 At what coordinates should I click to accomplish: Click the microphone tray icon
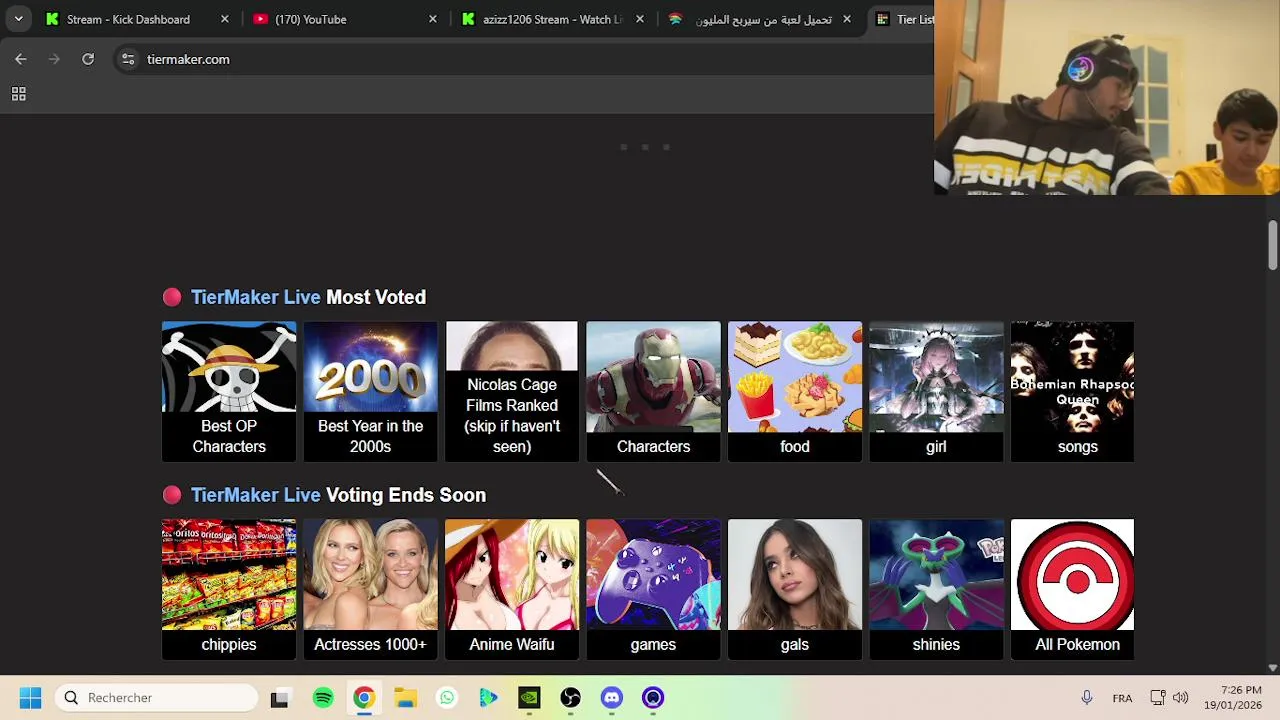pos(1087,698)
